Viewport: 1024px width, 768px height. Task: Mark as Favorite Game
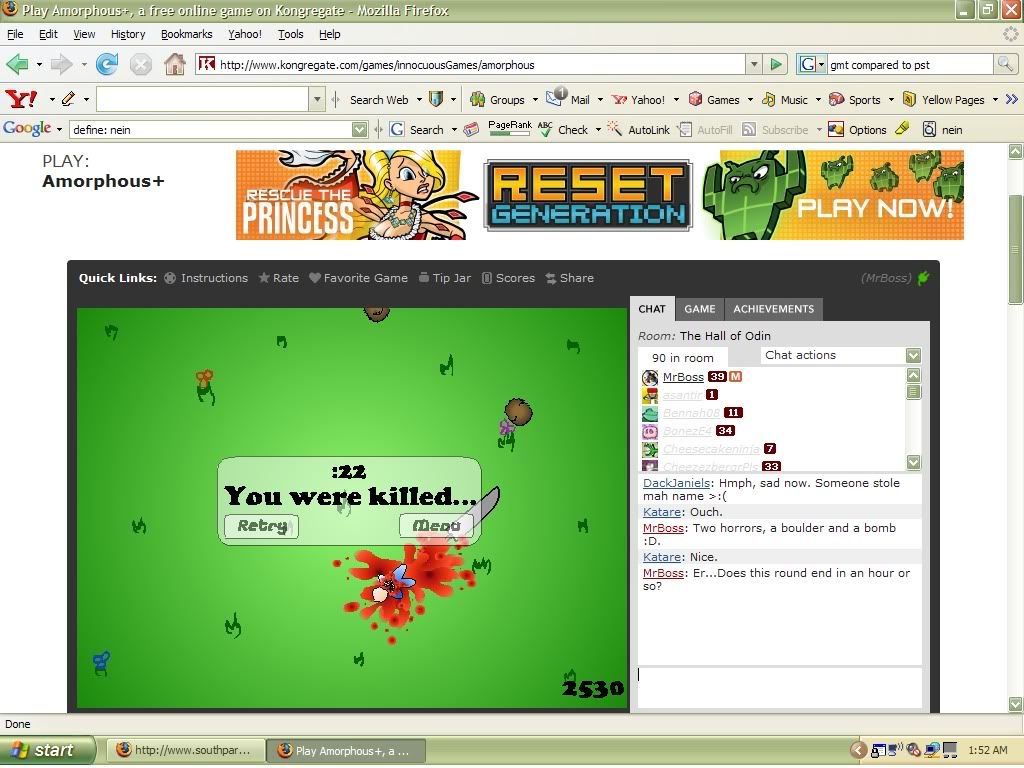click(358, 278)
